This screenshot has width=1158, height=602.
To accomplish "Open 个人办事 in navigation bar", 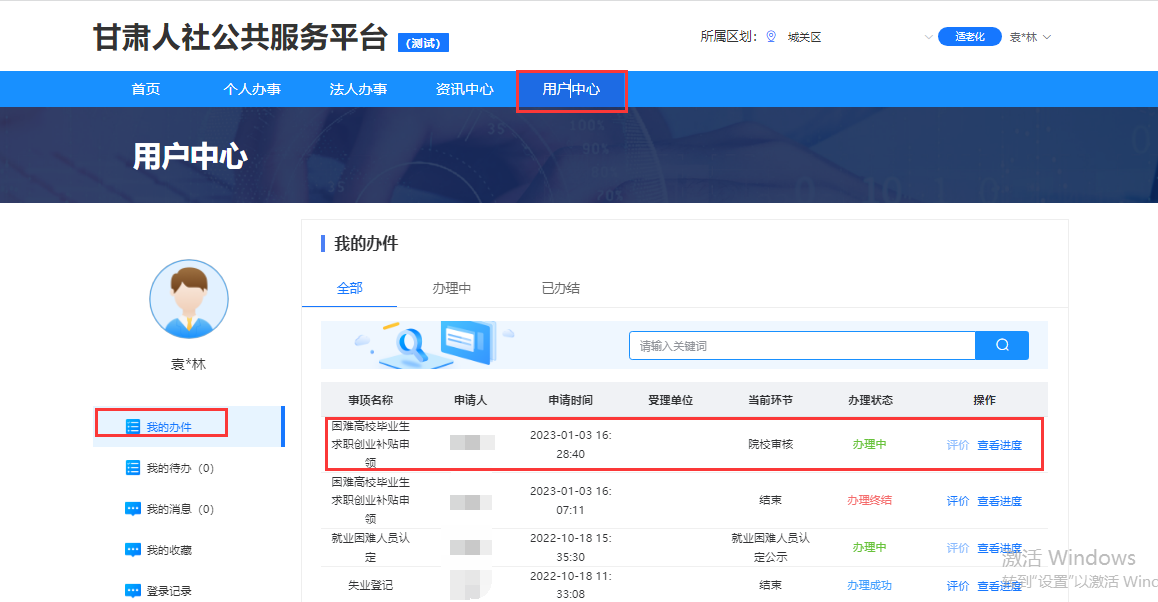I will (x=252, y=89).
